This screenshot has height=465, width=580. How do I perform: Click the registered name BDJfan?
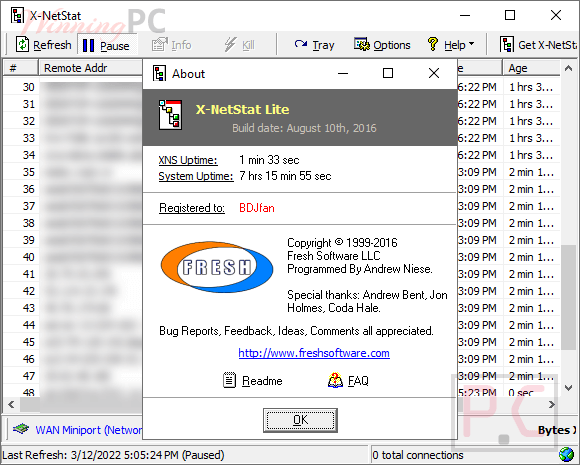257,208
